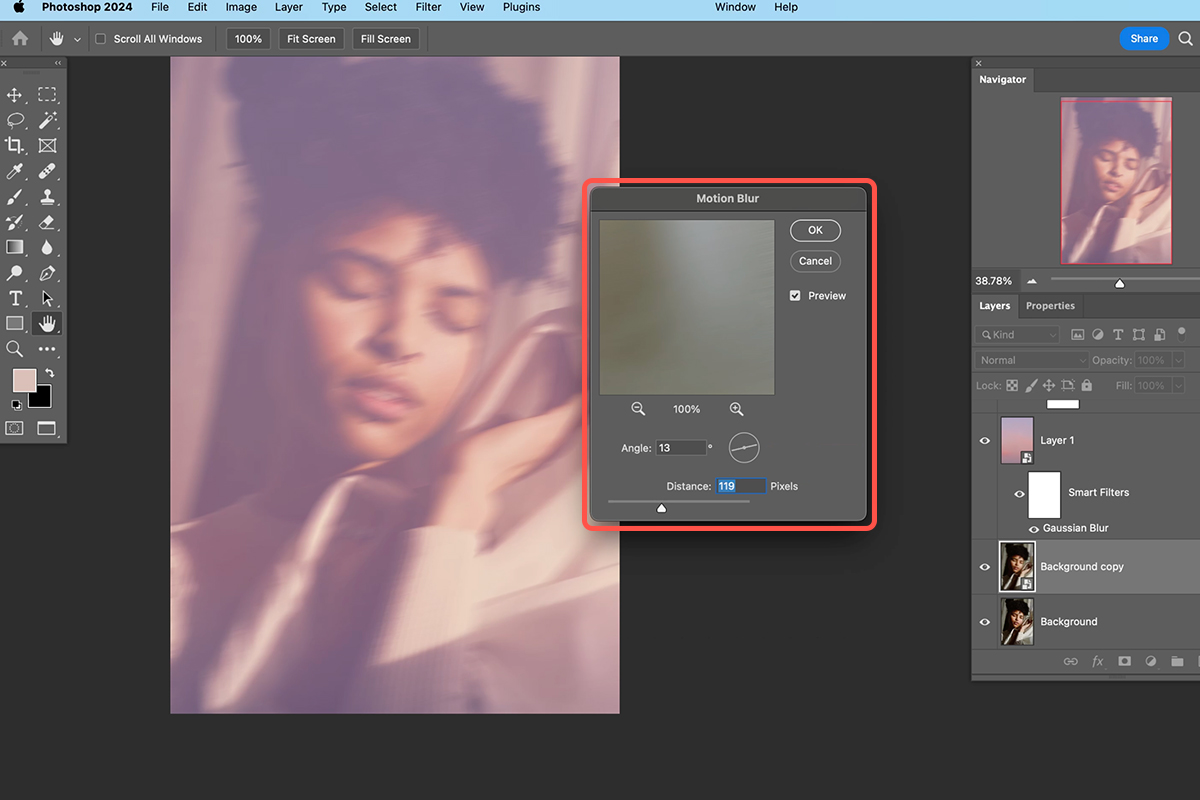Hide the Smart Filters eye icon
This screenshot has height=800, width=1200.
1019,493
